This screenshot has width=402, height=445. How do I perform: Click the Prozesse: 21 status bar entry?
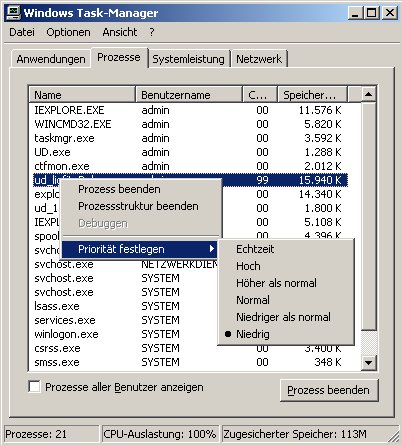point(51,434)
